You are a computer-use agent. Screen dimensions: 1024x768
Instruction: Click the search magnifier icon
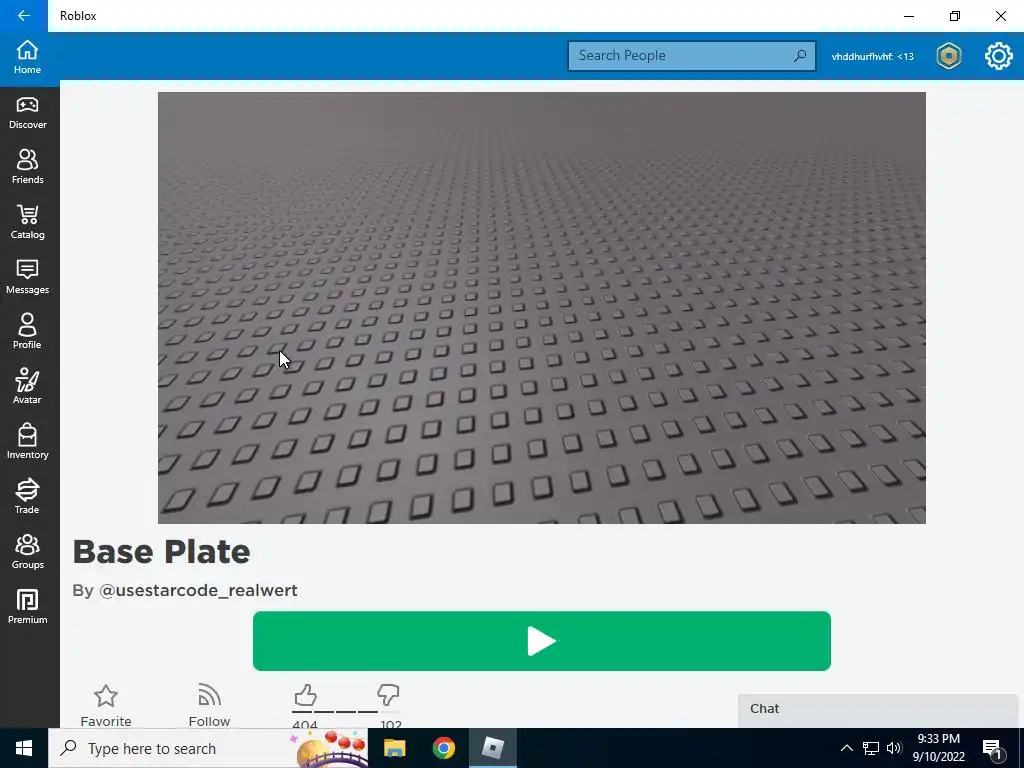[800, 56]
